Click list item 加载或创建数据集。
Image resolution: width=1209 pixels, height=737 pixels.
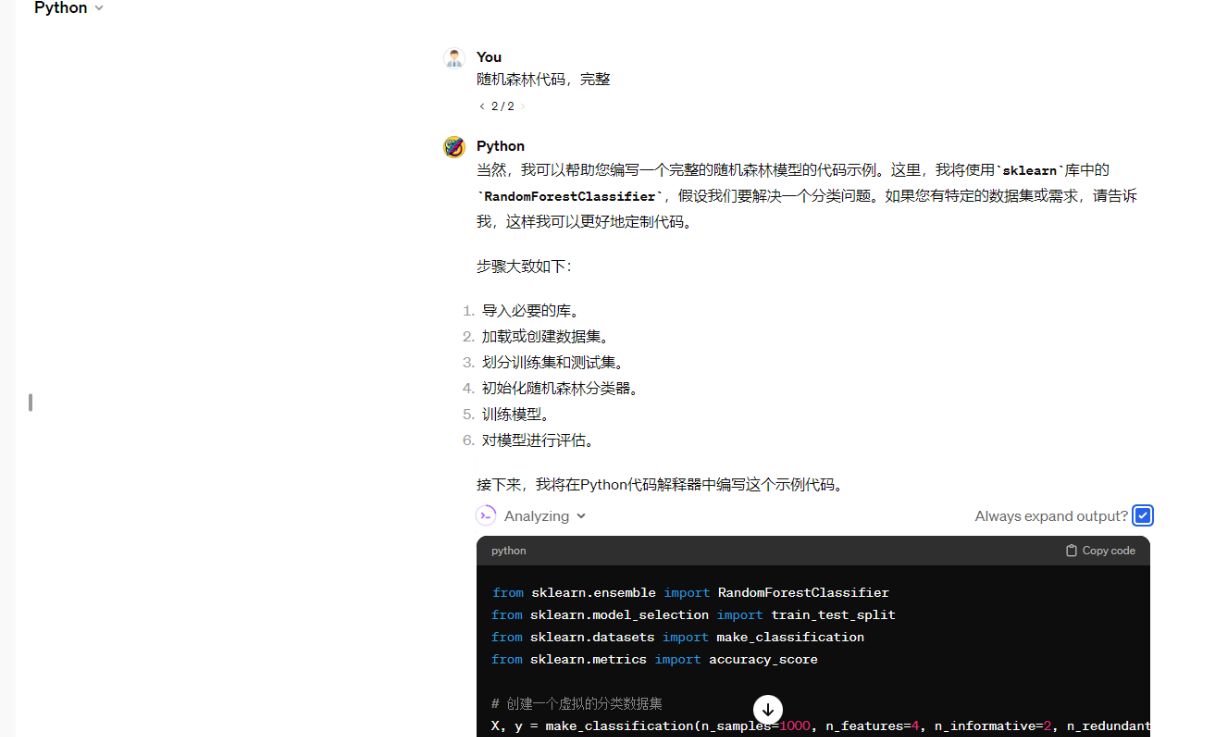coord(546,337)
